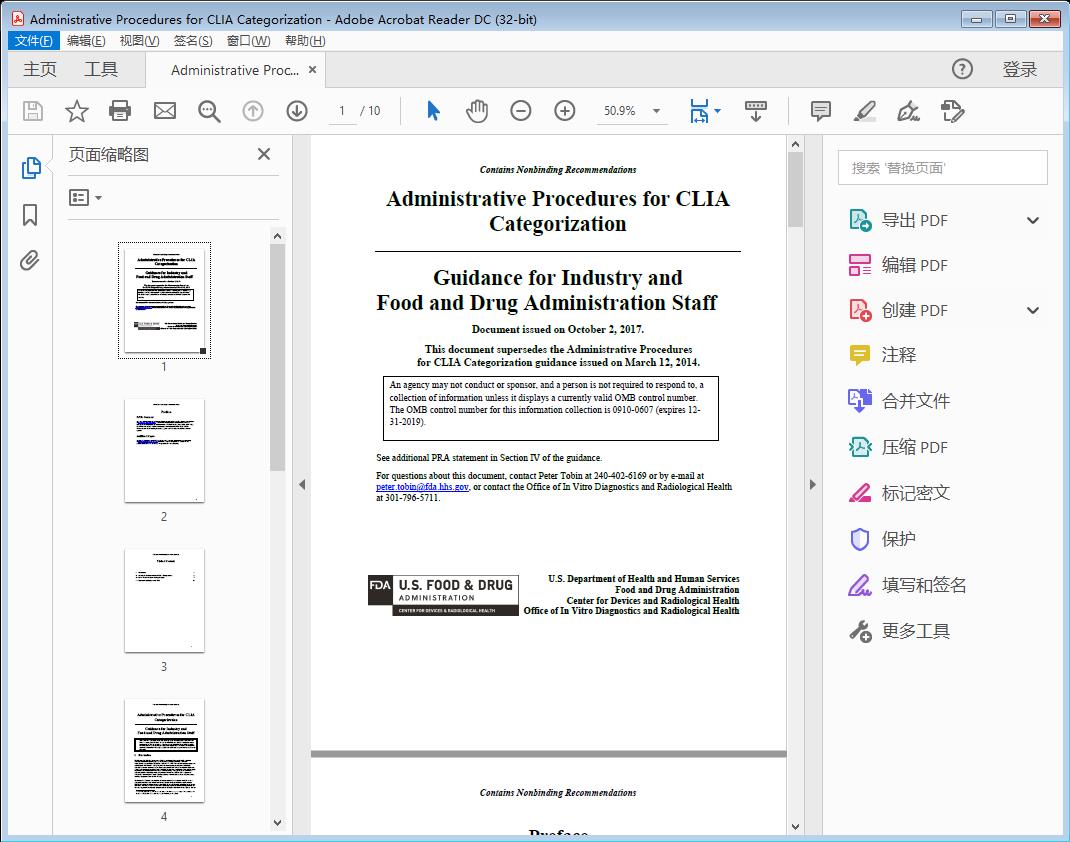This screenshot has width=1070, height=842.
Task: Open the Bookmarks panel in the sidebar
Action: coord(29,215)
